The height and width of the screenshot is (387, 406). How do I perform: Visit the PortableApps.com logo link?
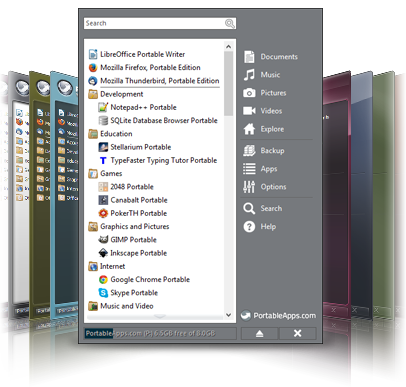tap(278, 315)
